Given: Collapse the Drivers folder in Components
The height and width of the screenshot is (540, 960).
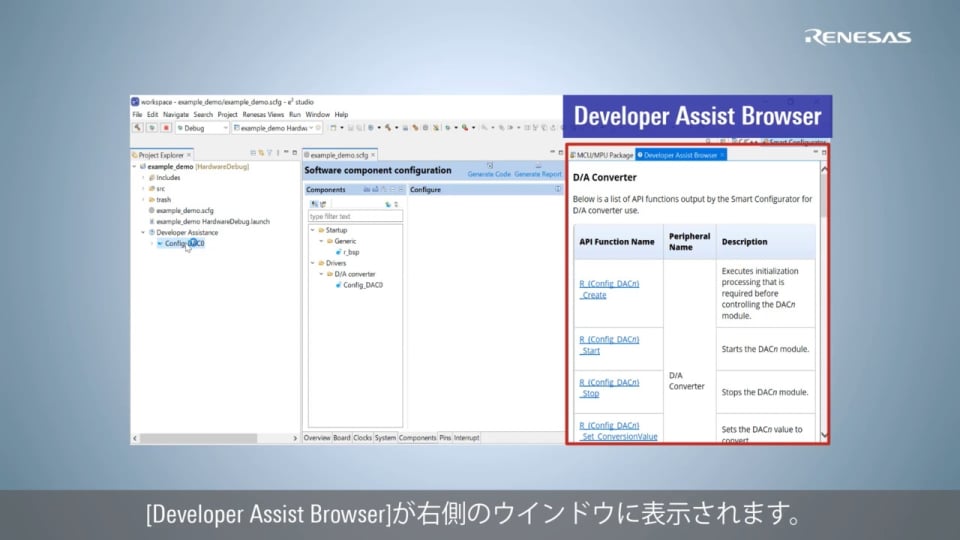Looking at the screenshot, I should [x=313, y=263].
